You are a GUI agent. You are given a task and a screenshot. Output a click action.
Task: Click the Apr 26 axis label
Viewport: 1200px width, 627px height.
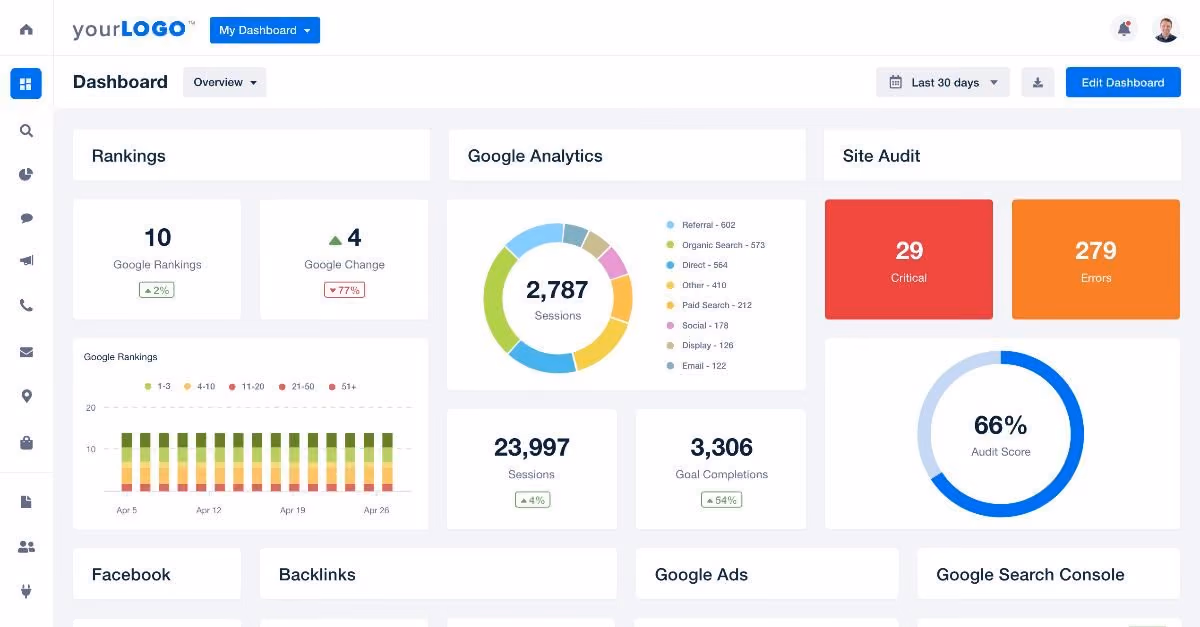[376, 510]
